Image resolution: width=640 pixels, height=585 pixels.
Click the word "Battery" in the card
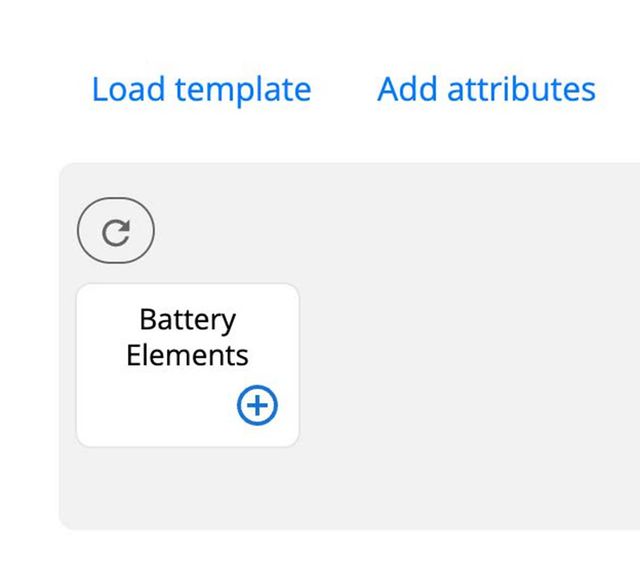tap(187, 320)
